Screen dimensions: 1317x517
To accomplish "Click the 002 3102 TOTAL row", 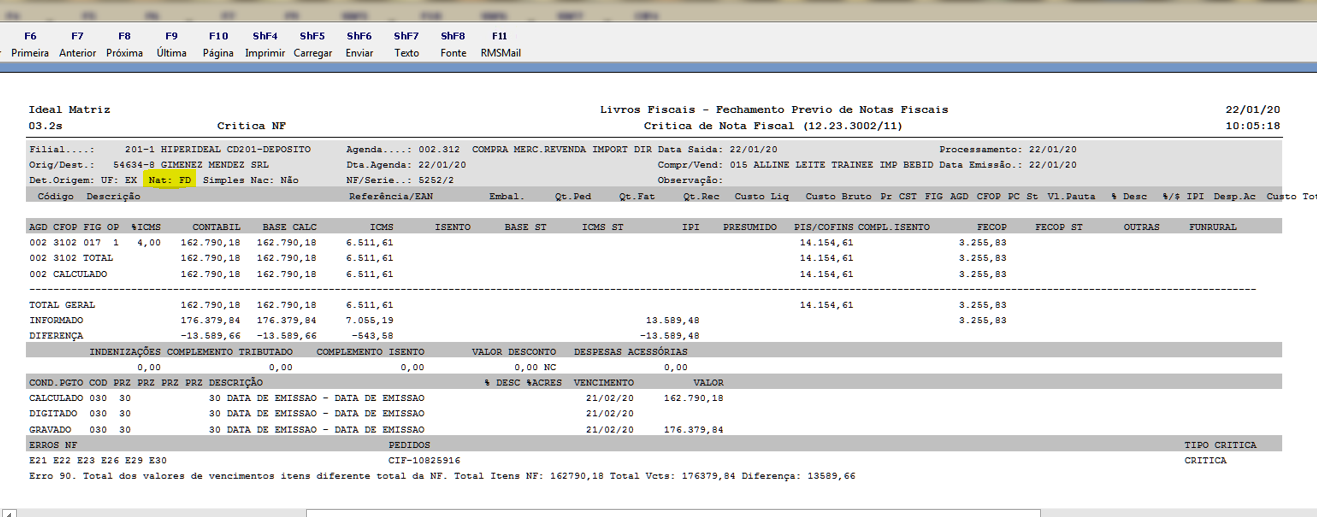I will pos(517,258).
